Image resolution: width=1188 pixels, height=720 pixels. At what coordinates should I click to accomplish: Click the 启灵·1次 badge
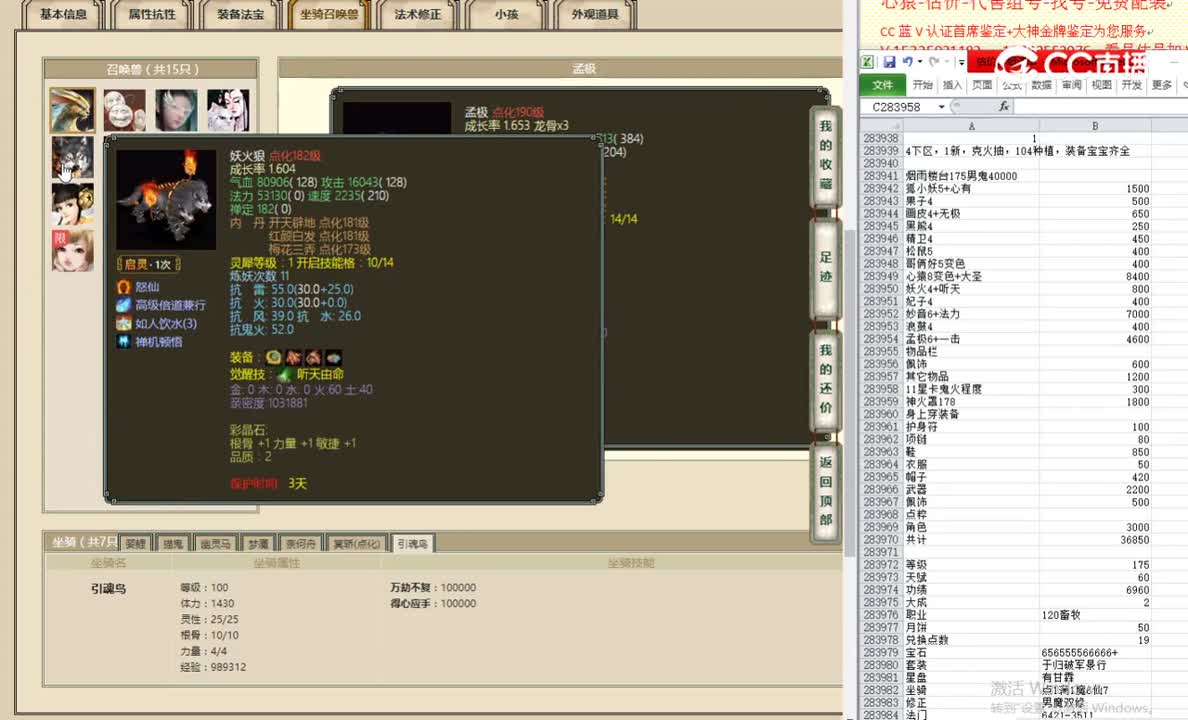(148, 265)
